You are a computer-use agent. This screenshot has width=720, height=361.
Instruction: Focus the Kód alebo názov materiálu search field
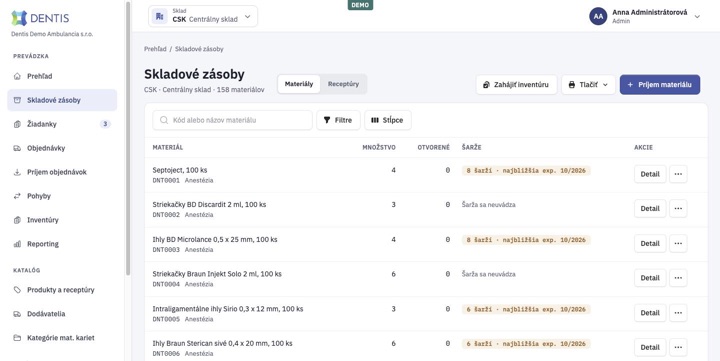232,120
